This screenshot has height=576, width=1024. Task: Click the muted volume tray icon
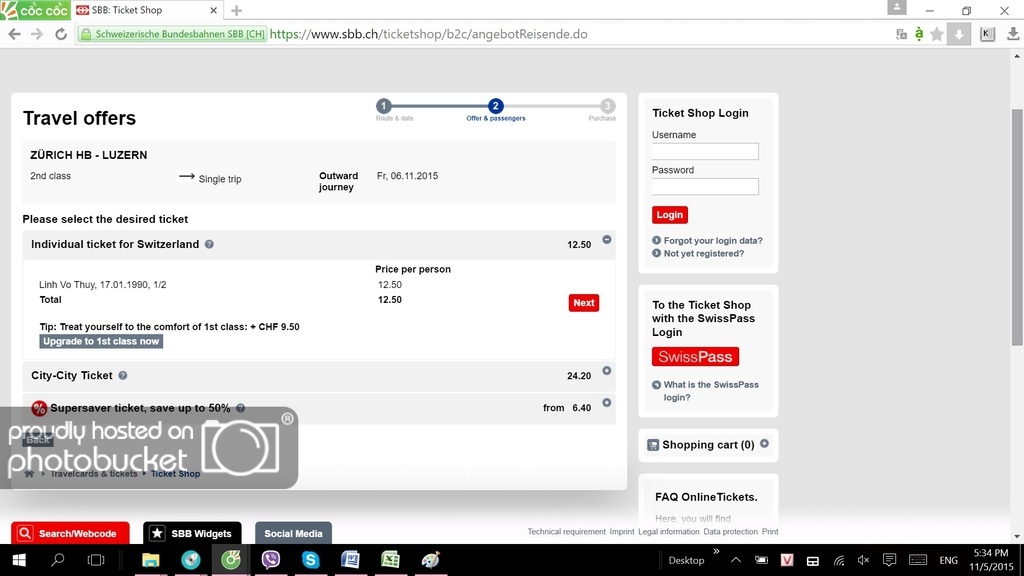pos(863,560)
